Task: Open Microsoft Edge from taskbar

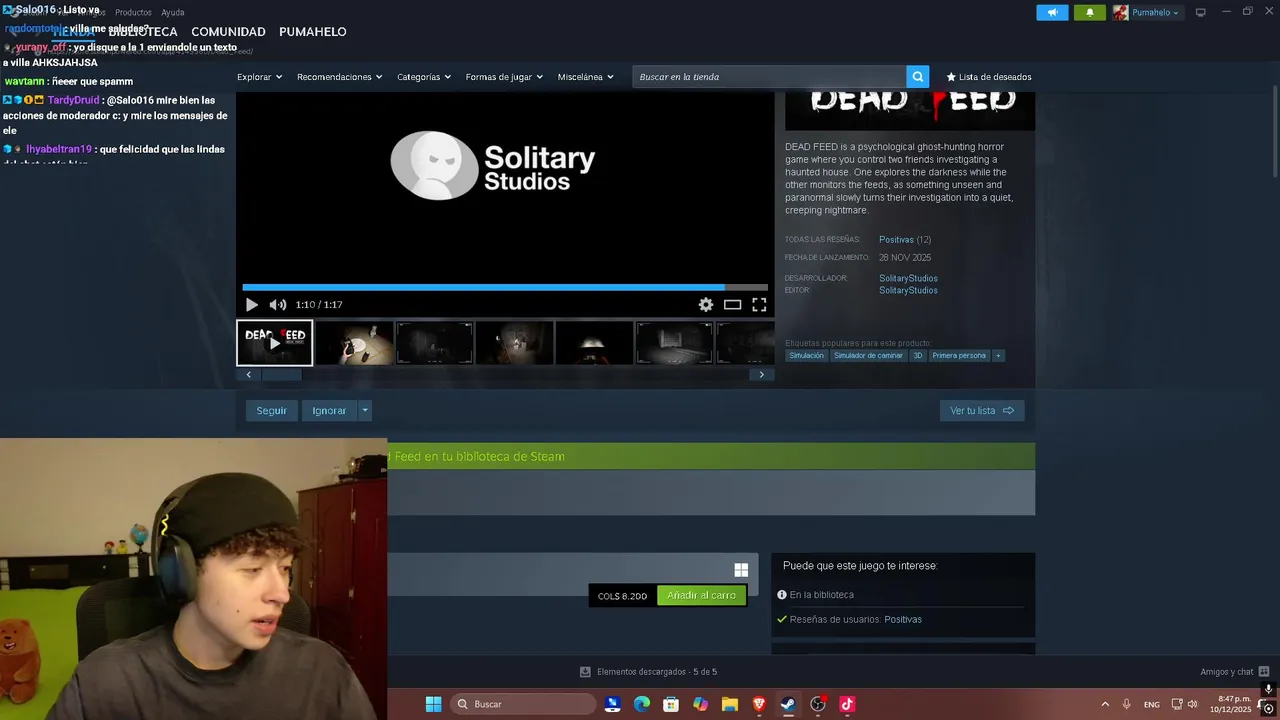Action: 642,704
